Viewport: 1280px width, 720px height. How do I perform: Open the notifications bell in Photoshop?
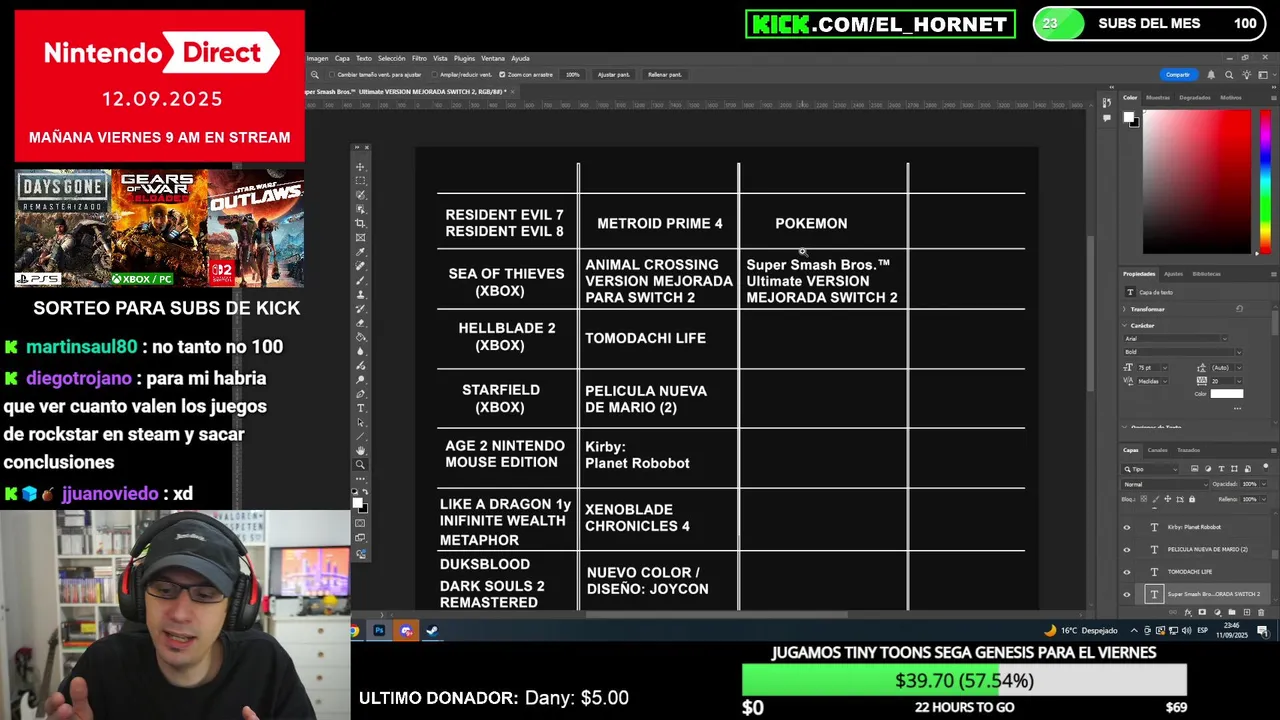click(1211, 75)
